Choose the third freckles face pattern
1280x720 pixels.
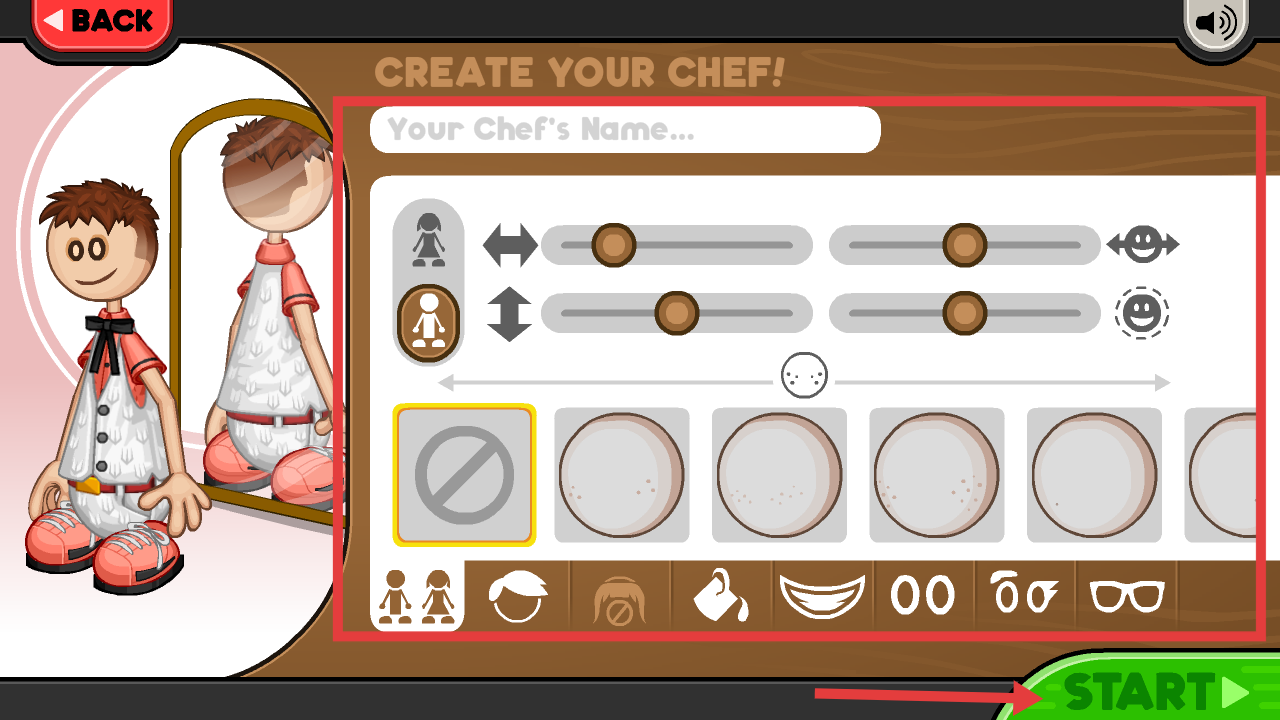[x=937, y=475]
